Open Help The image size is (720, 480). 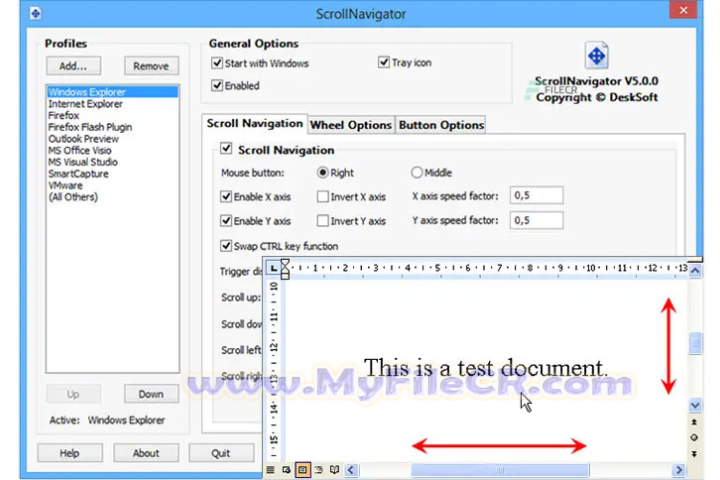pos(70,453)
